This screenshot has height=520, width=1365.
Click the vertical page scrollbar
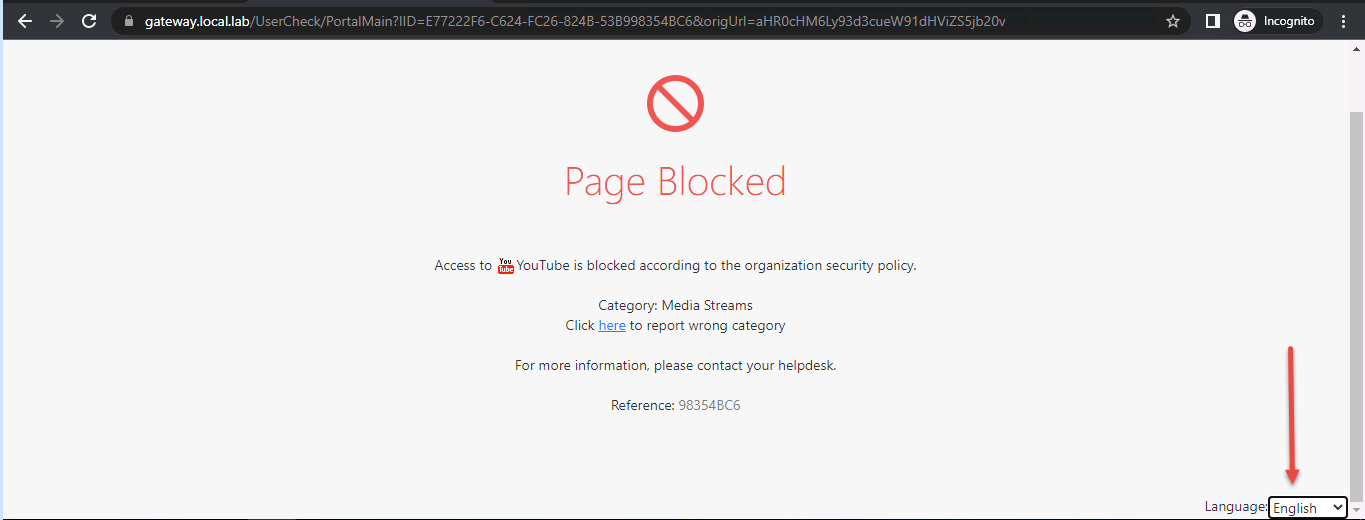click(1357, 300)
